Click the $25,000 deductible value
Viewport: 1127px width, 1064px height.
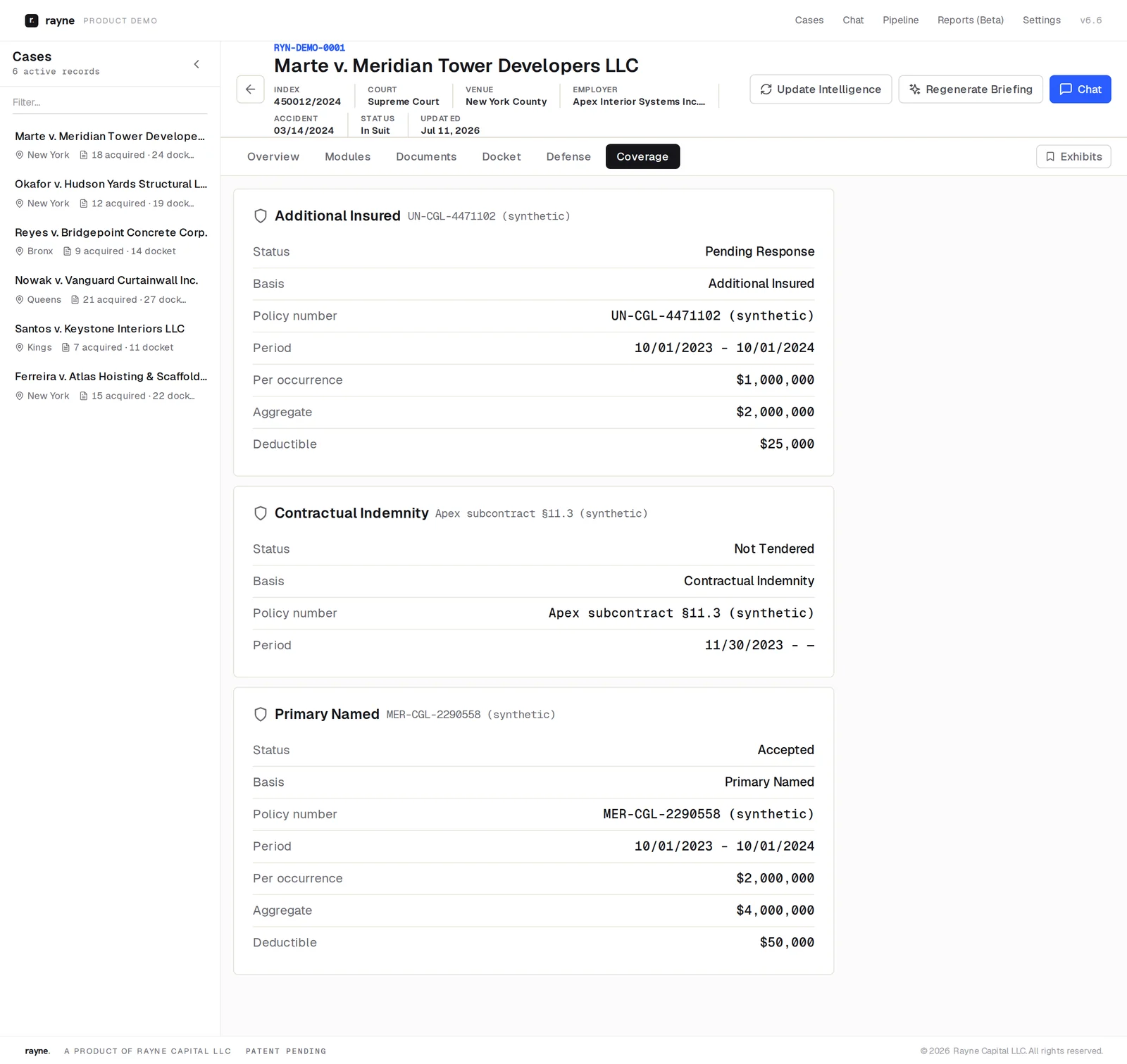(787, 444)
